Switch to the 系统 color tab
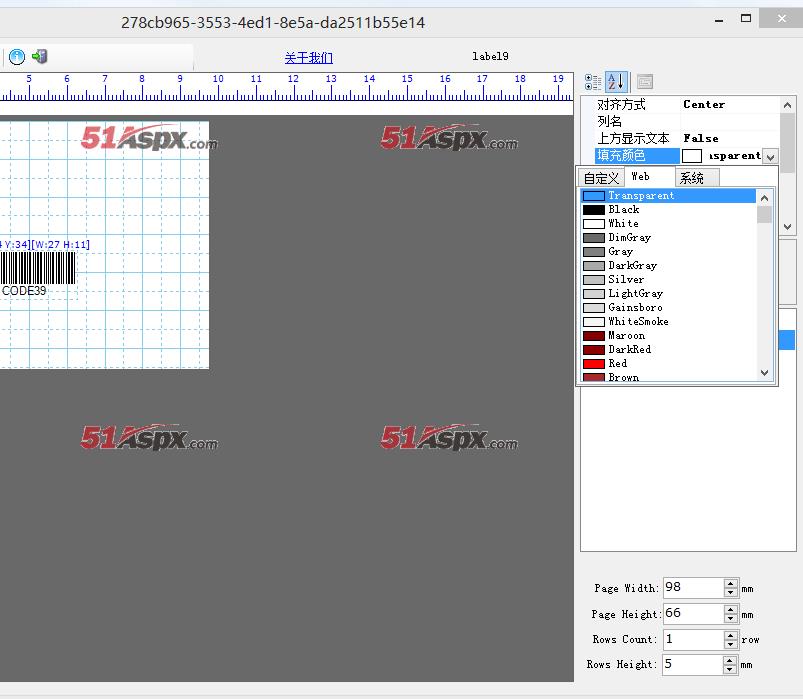Screen dimensions: 803x699 click(698, 178)
